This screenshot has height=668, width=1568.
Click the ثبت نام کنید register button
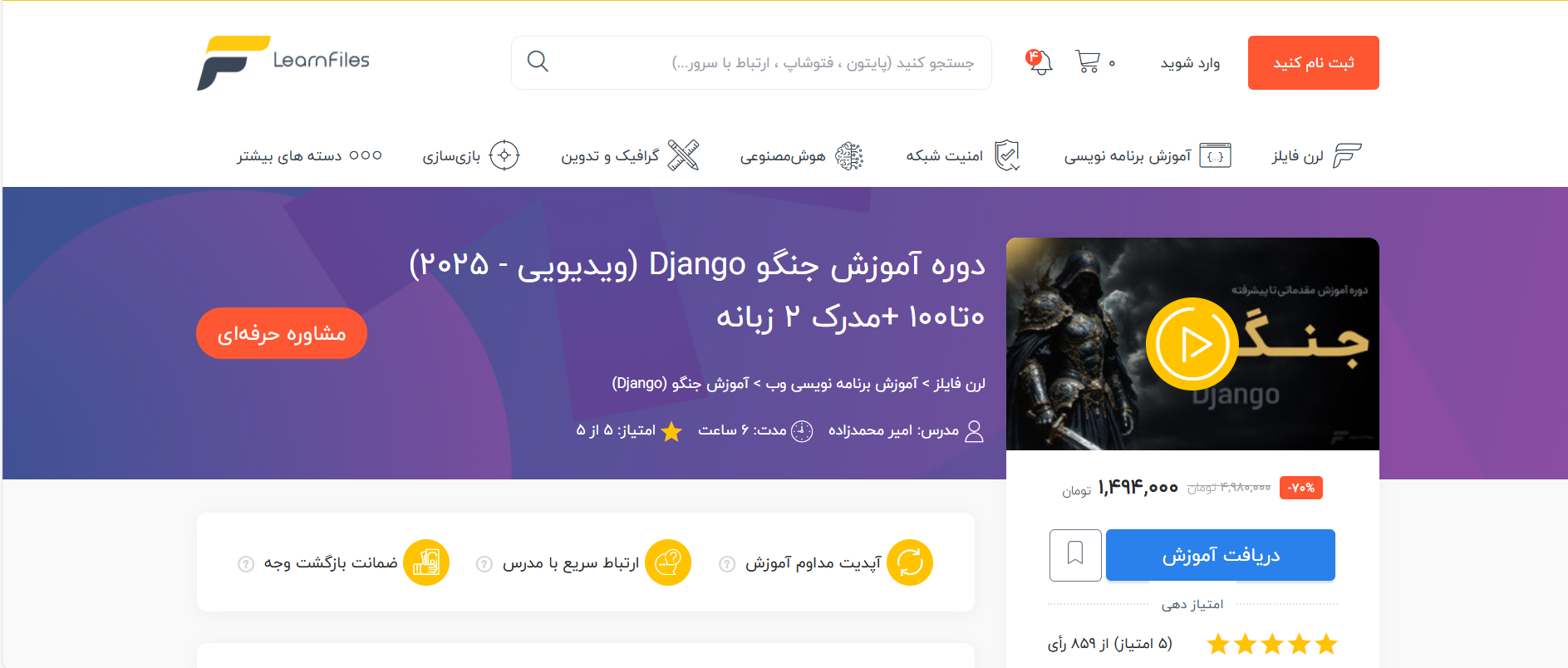pyautogui.click(x=1314, y=62)
